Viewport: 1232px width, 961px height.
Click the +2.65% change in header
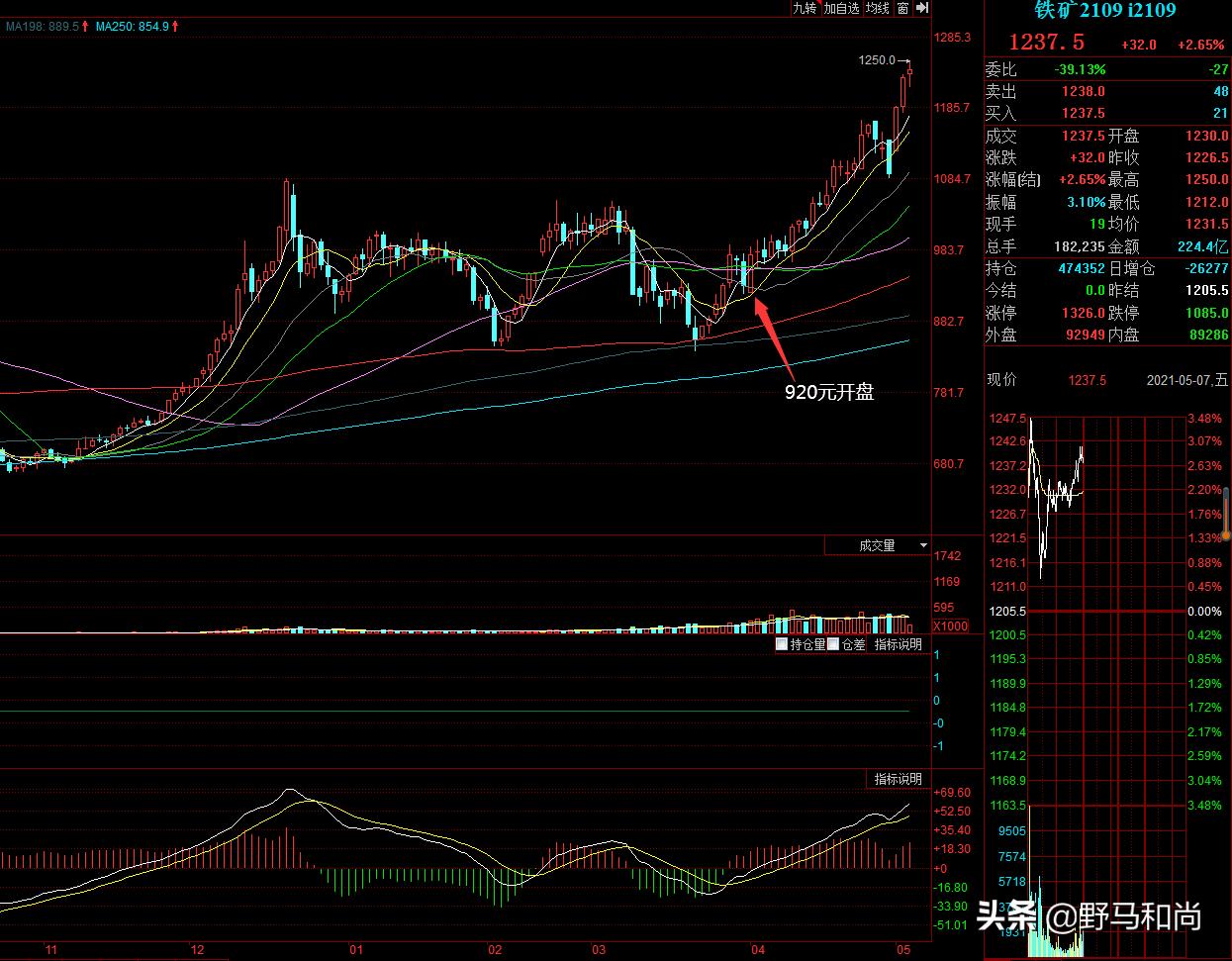tap(1200, 45)
